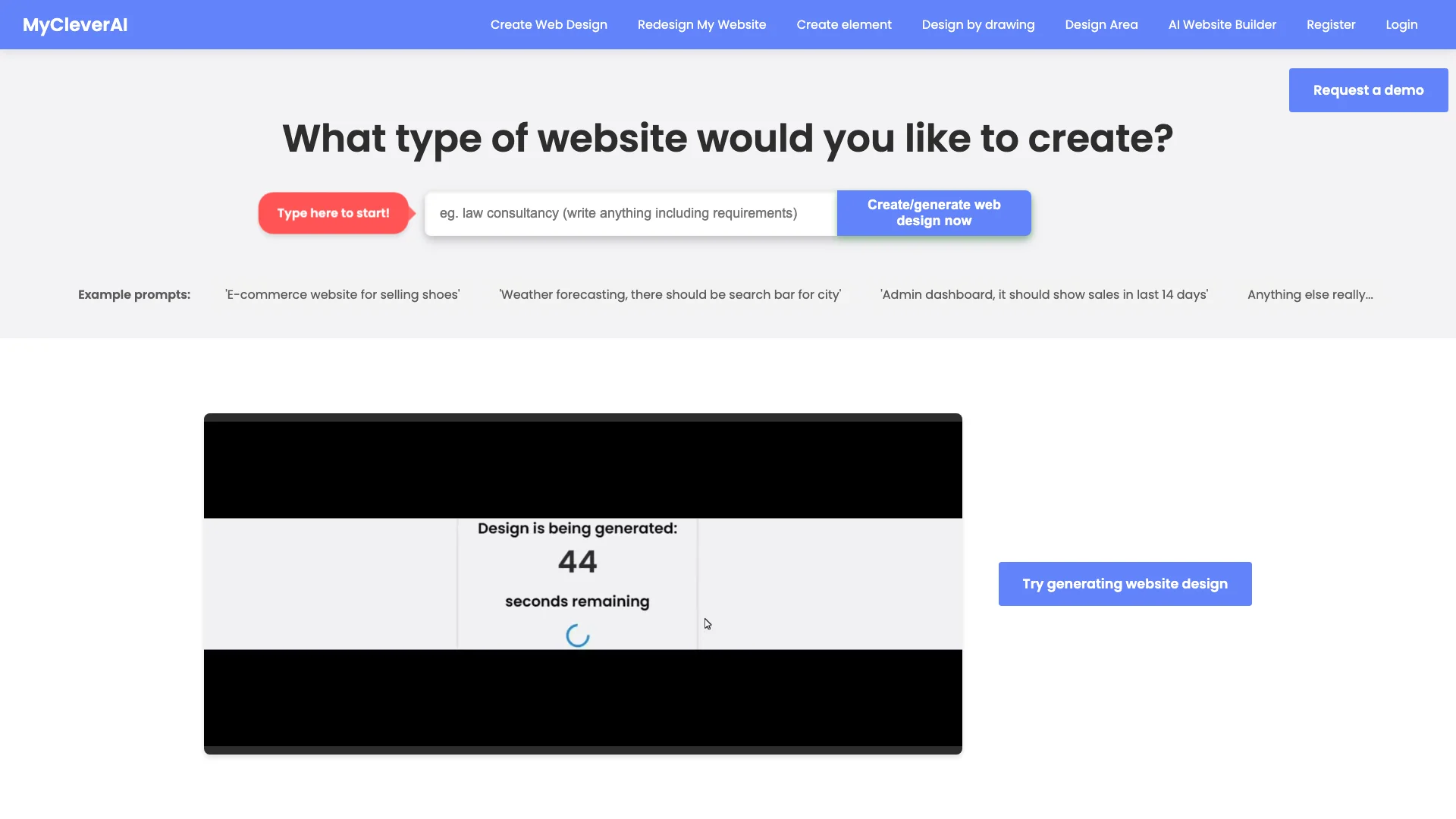This screenshot has height=819, width=1456.
Task: Select 'Redesign My Website' menu option
Action: tap(702, 24)
